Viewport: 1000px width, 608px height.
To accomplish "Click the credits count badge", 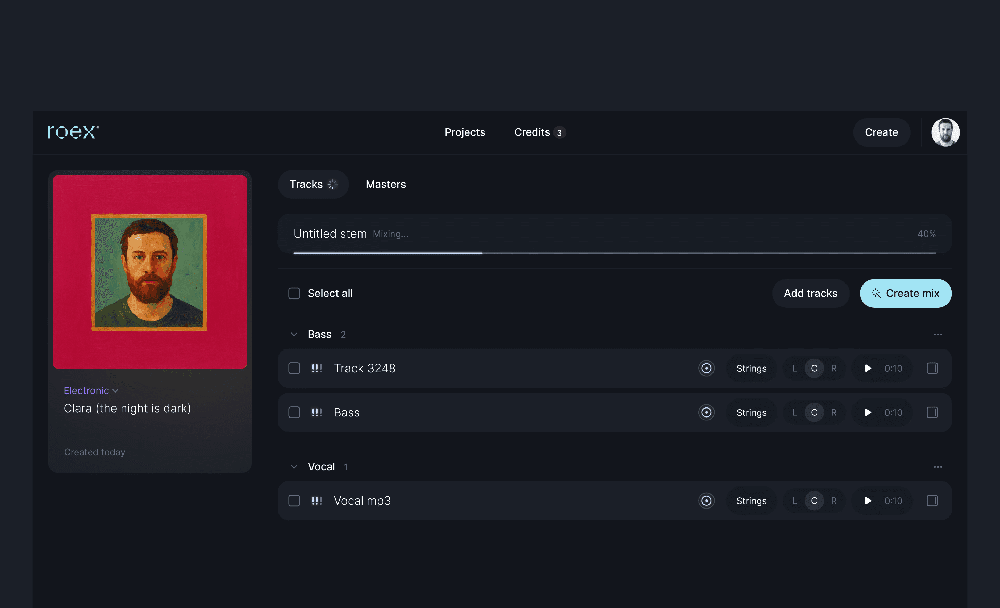I will point(559,133).
